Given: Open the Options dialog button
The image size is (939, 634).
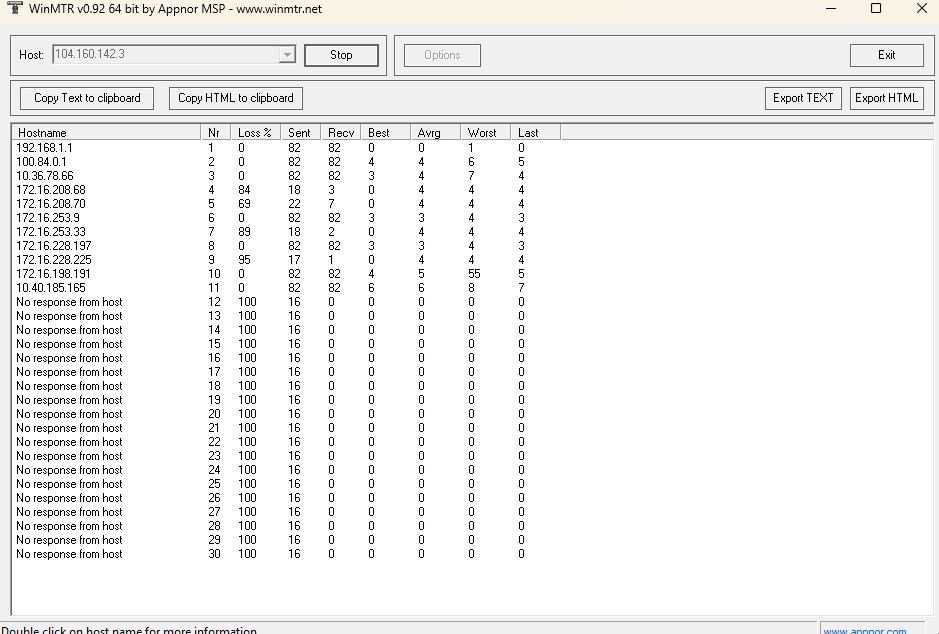Looking at the screenshot, I should tap(442, 55).
